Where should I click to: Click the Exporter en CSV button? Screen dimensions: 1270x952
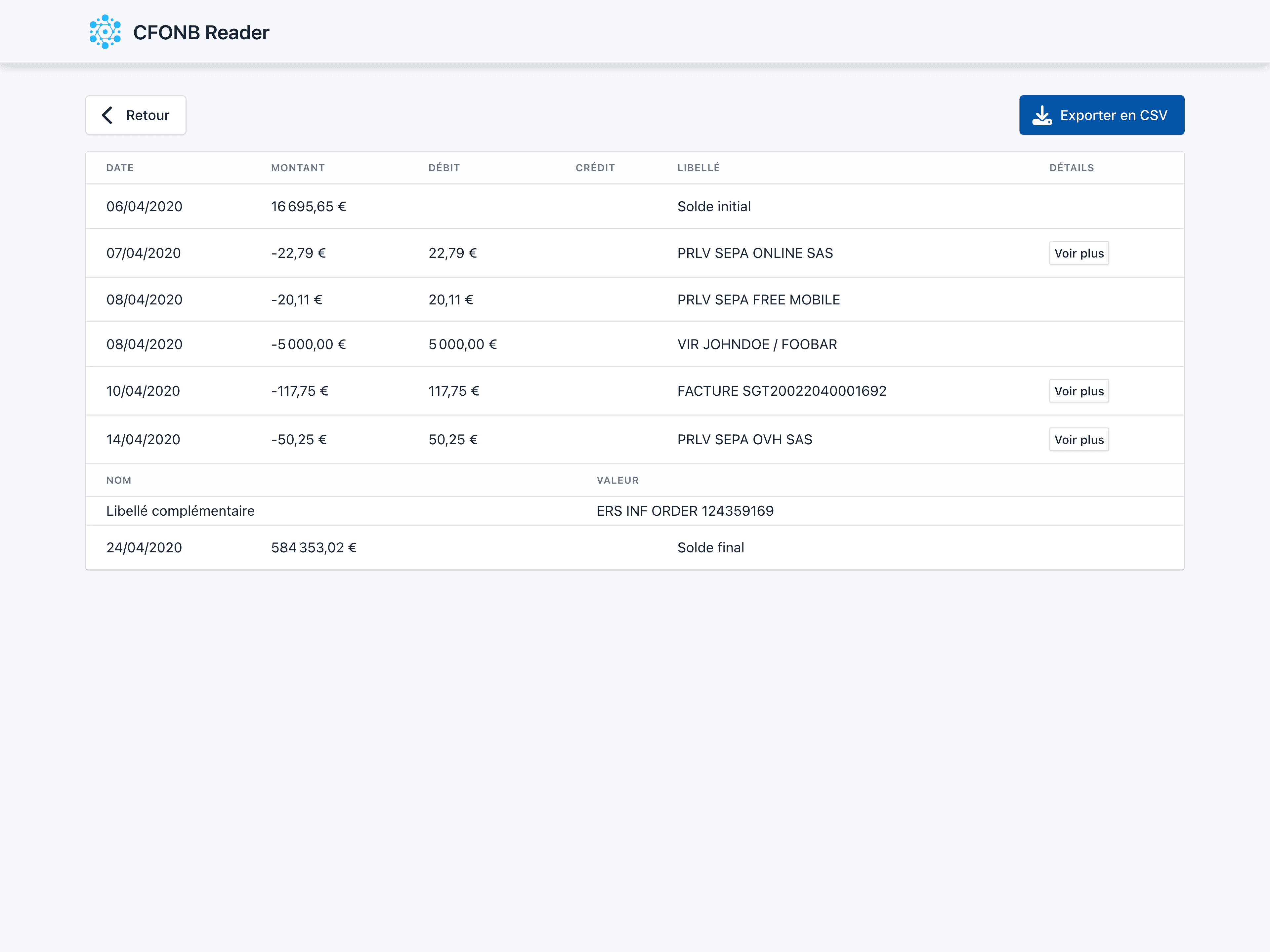tap(1101, 115)
